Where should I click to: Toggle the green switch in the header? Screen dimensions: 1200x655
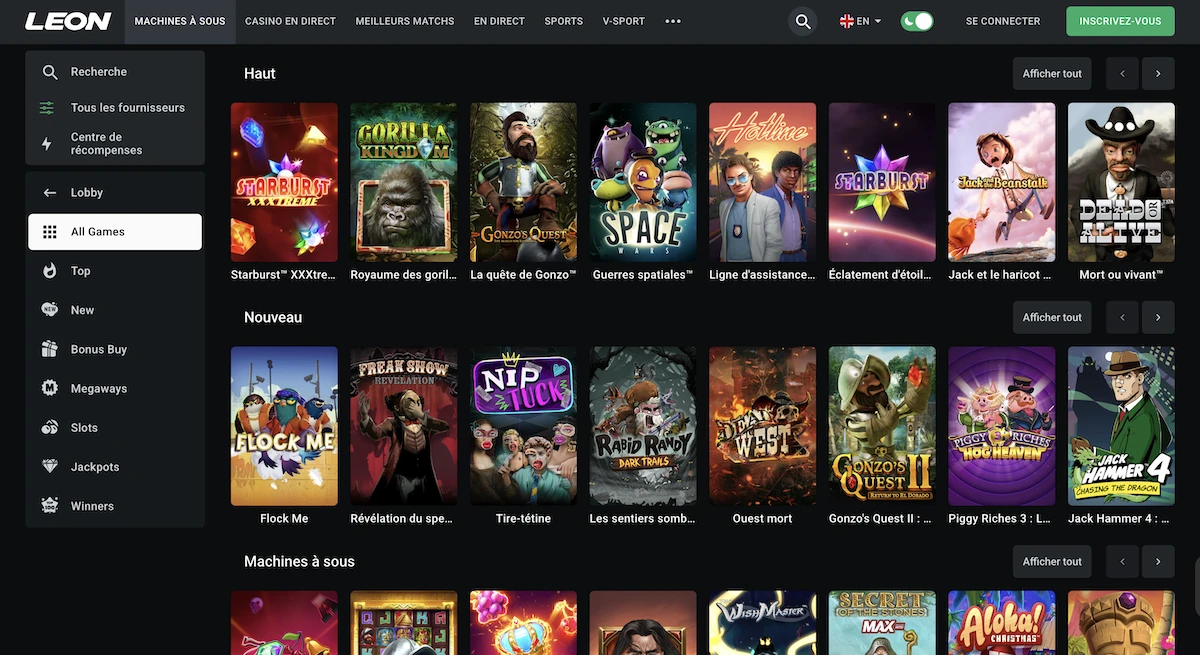916,20
